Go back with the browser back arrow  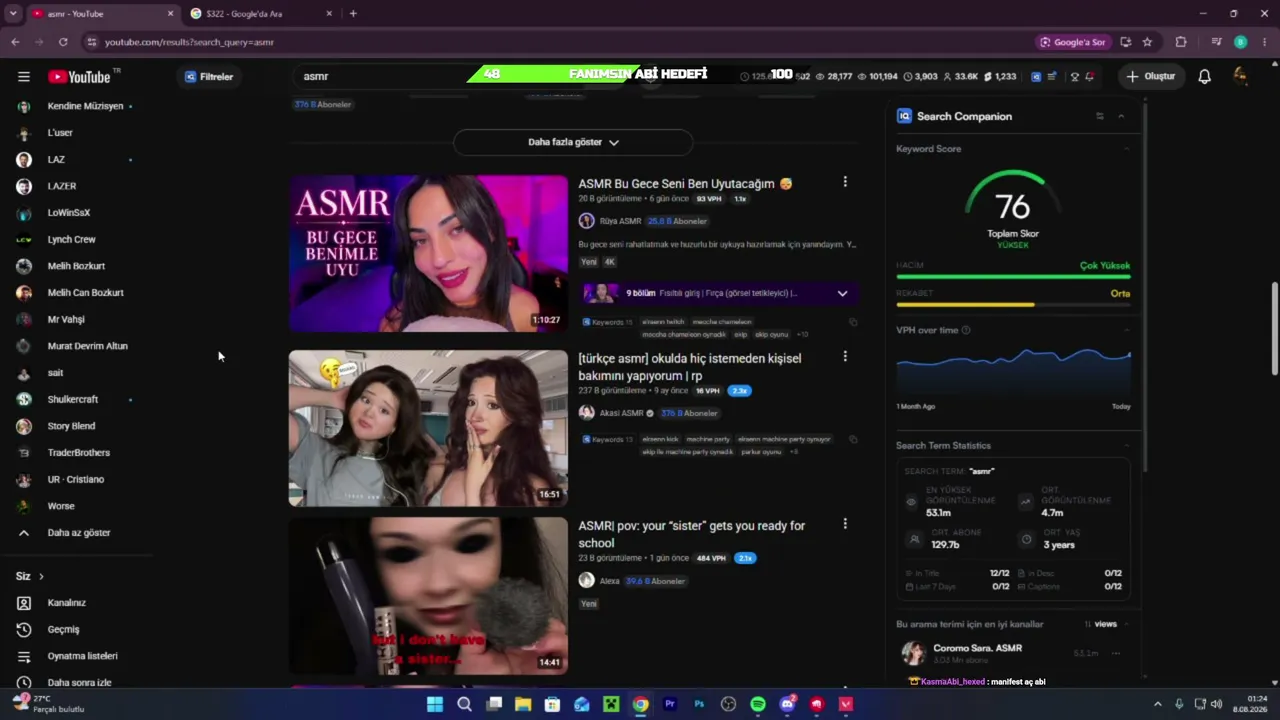pyautogui.click(x=15, y=42)
